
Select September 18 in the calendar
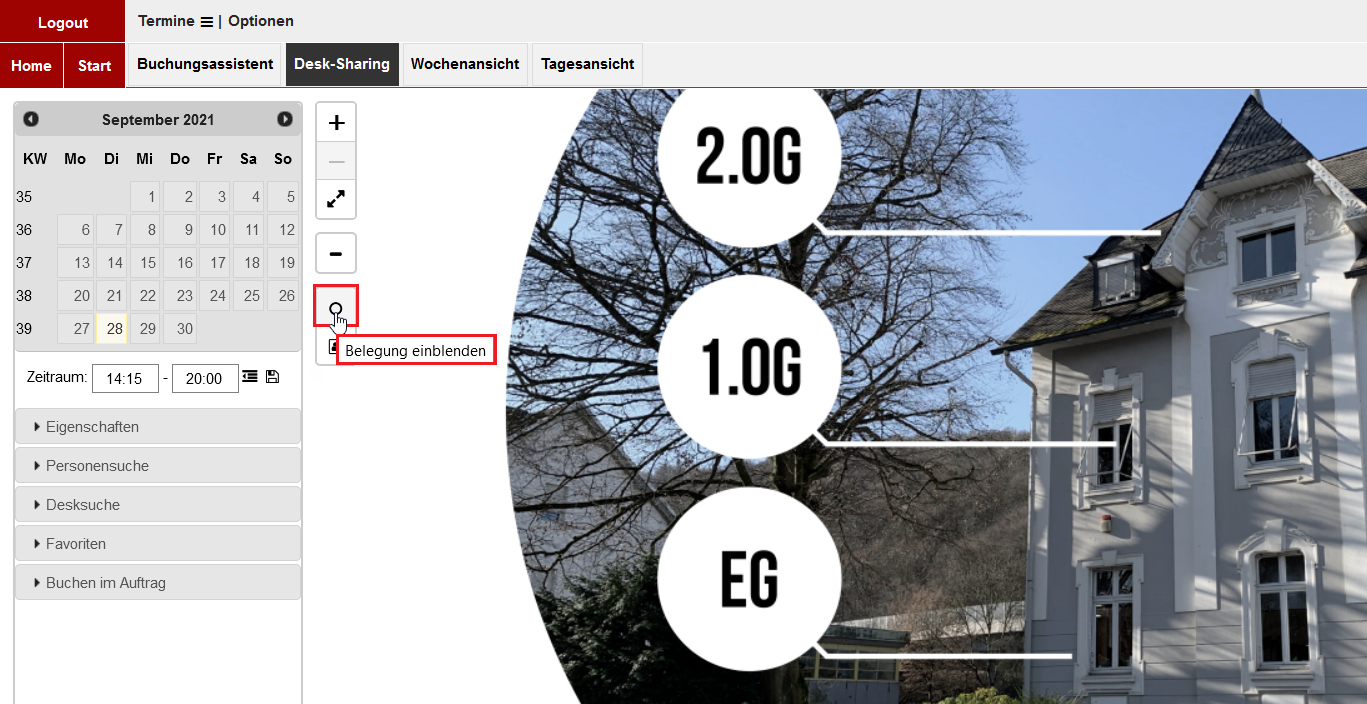[x=248, y=263]
